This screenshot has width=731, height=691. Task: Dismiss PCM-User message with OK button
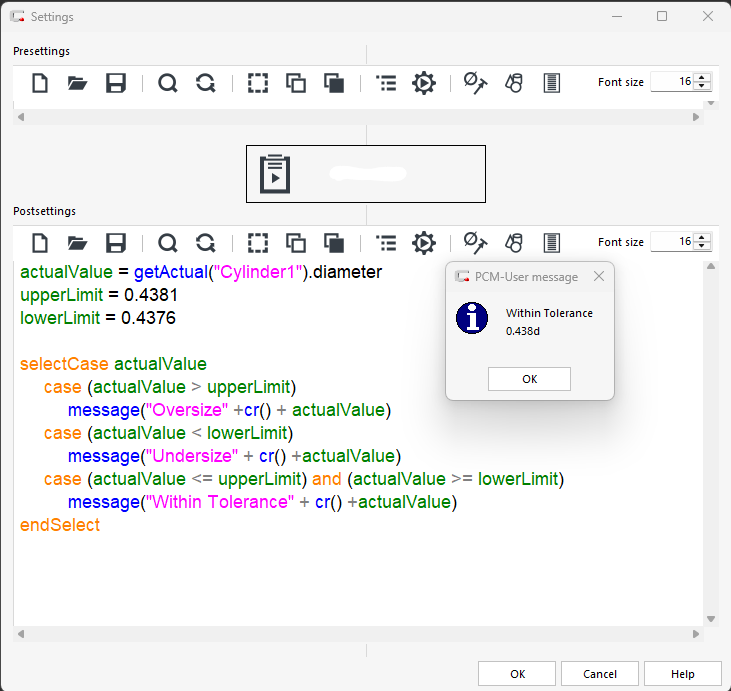point(529,379)
